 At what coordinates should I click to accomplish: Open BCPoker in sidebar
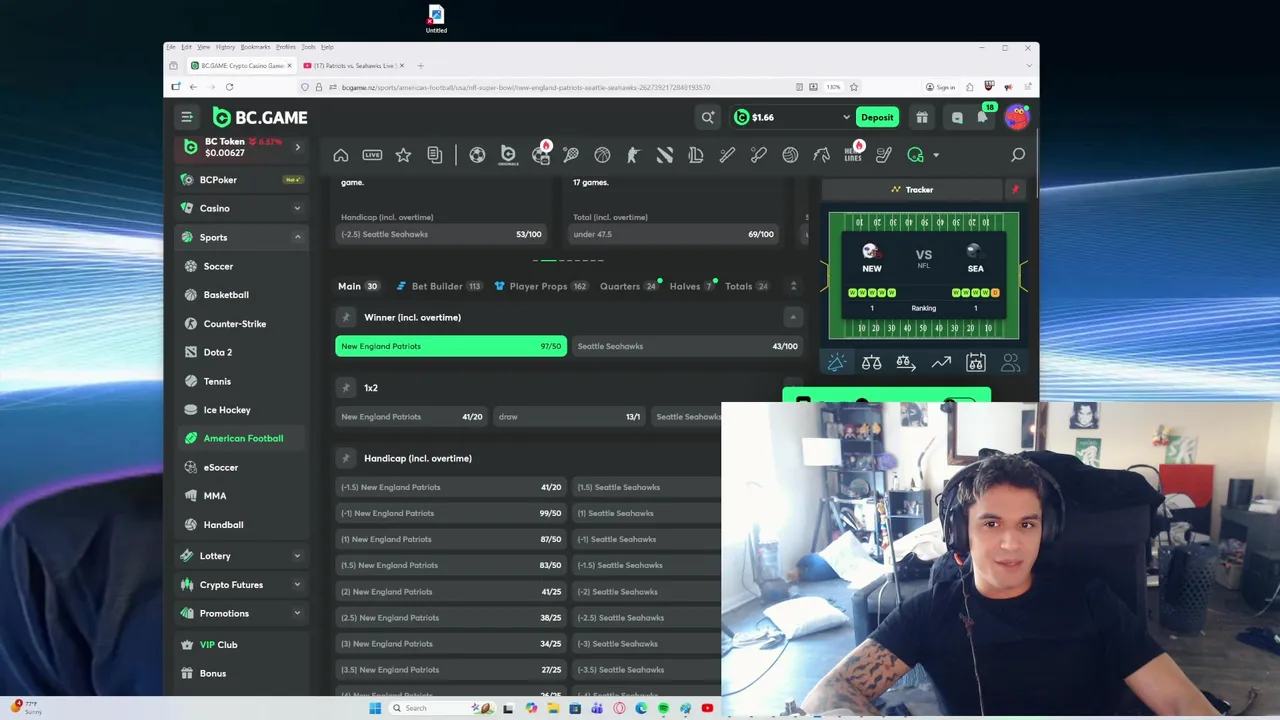coord(240,180)
